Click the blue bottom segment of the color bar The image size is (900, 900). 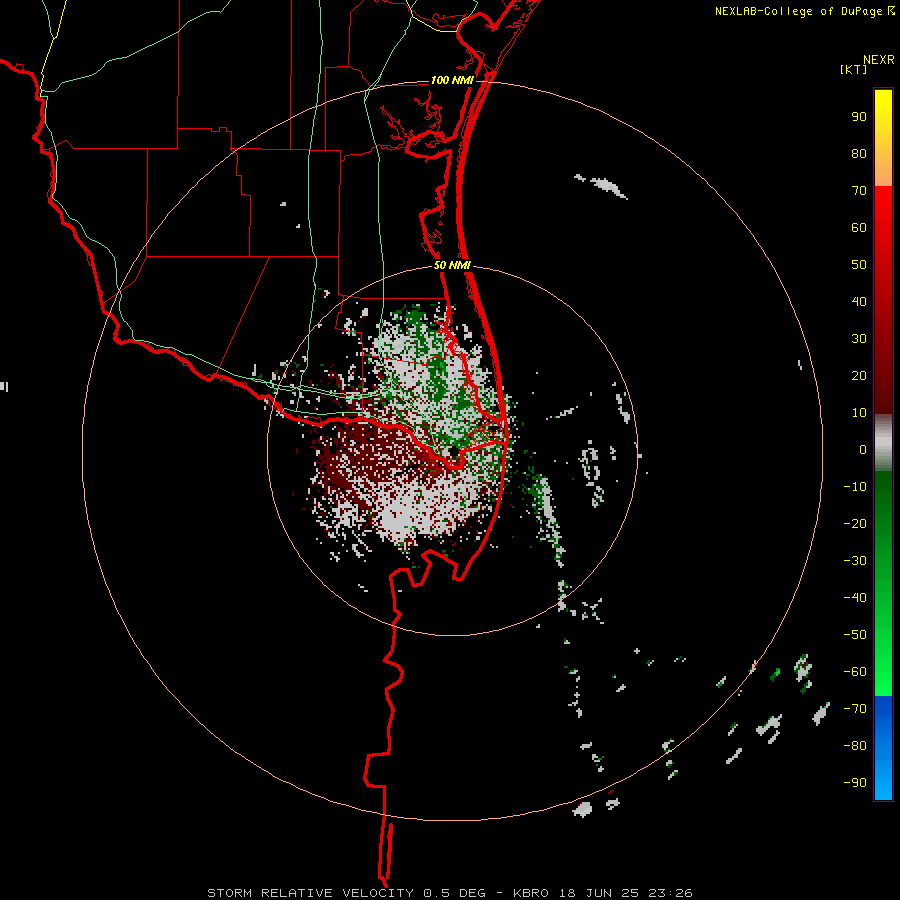[x=883, y=748]
